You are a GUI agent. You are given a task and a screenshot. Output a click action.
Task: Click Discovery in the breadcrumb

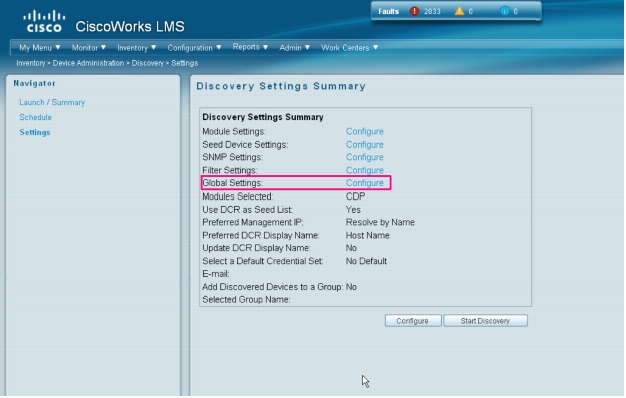pos(148,63)
